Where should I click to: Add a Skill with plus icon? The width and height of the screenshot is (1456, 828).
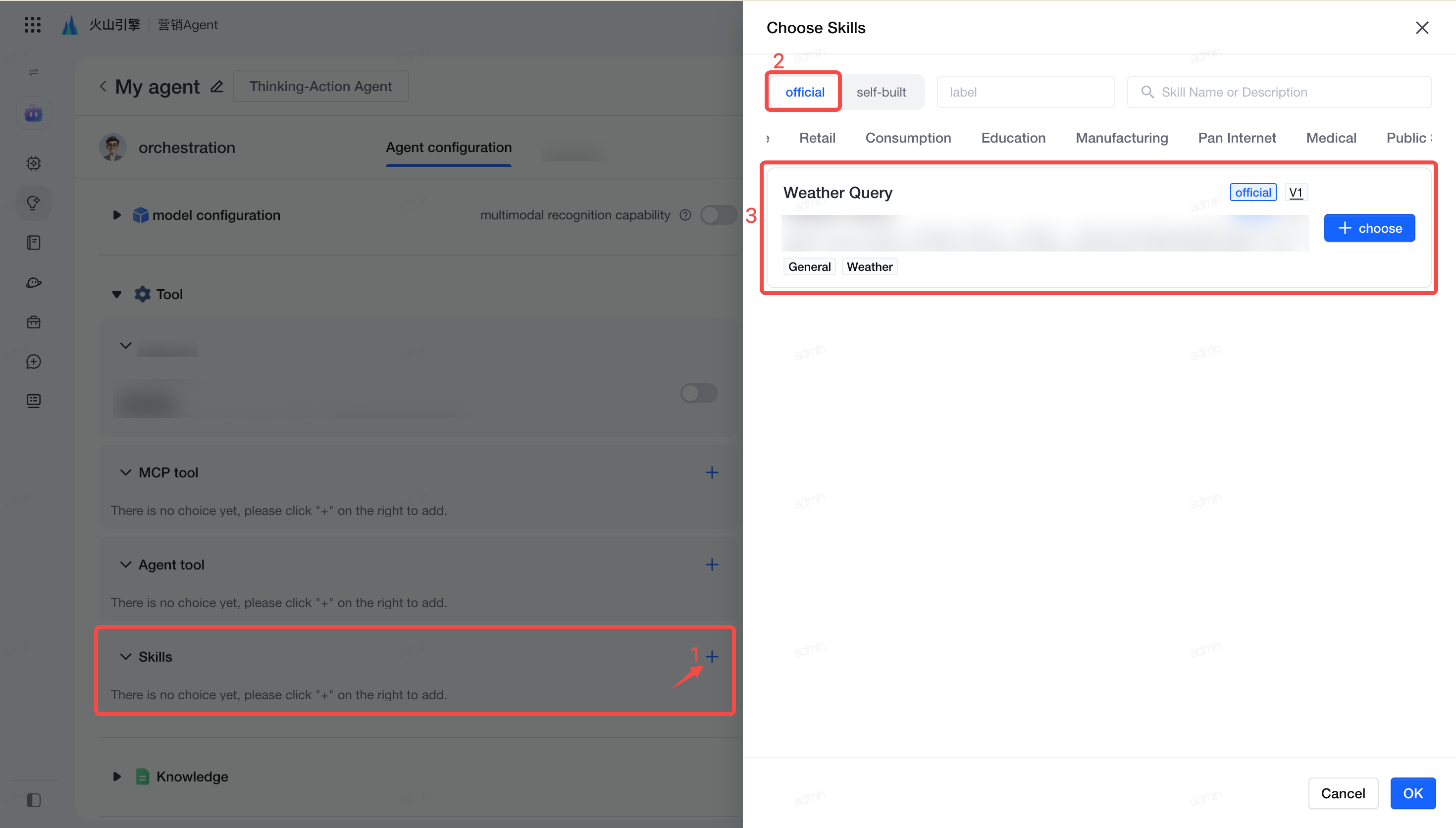pyautogui.click(x=712, y=657)
